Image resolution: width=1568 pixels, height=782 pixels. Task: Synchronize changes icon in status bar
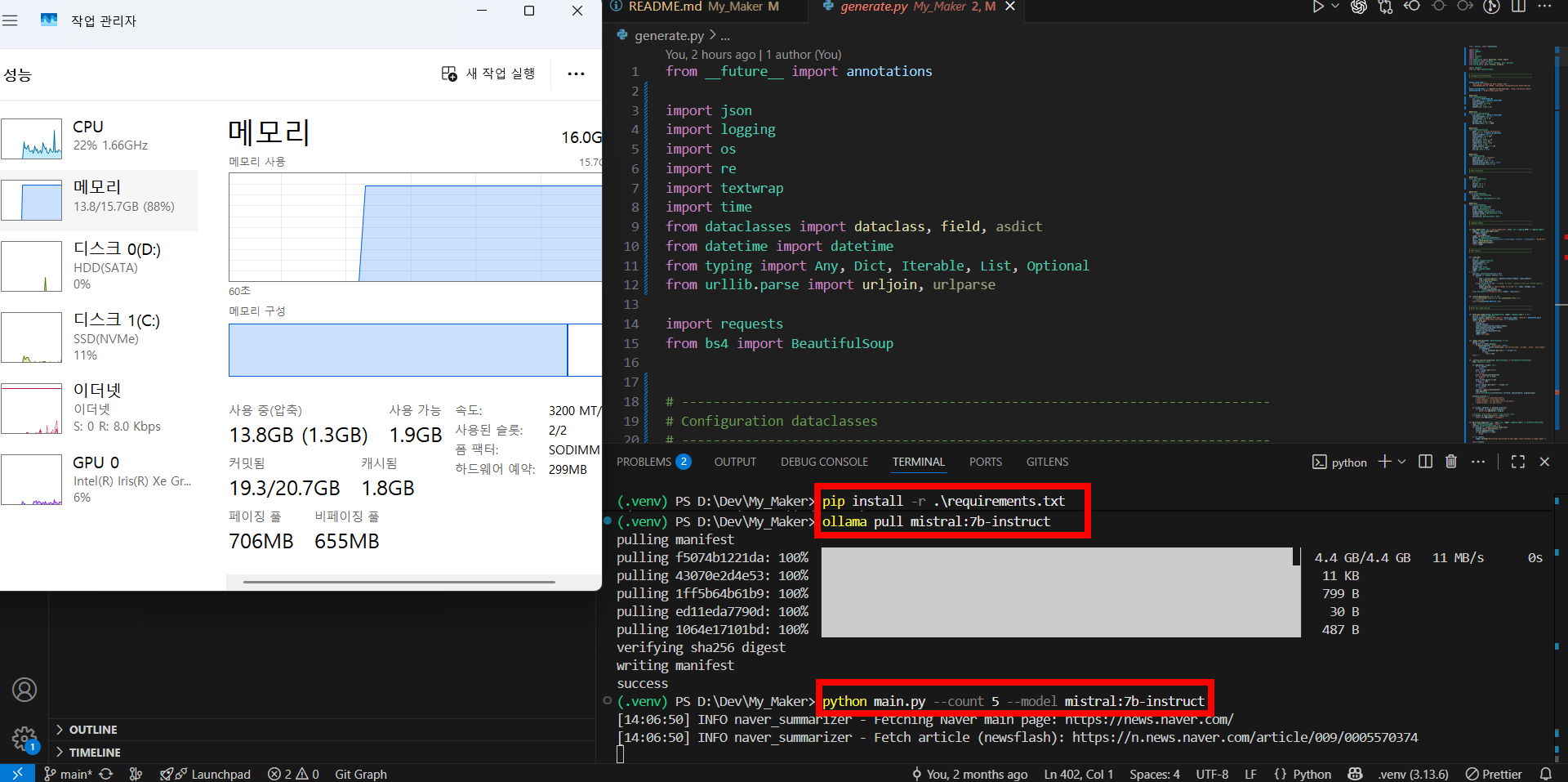[106, 774]
